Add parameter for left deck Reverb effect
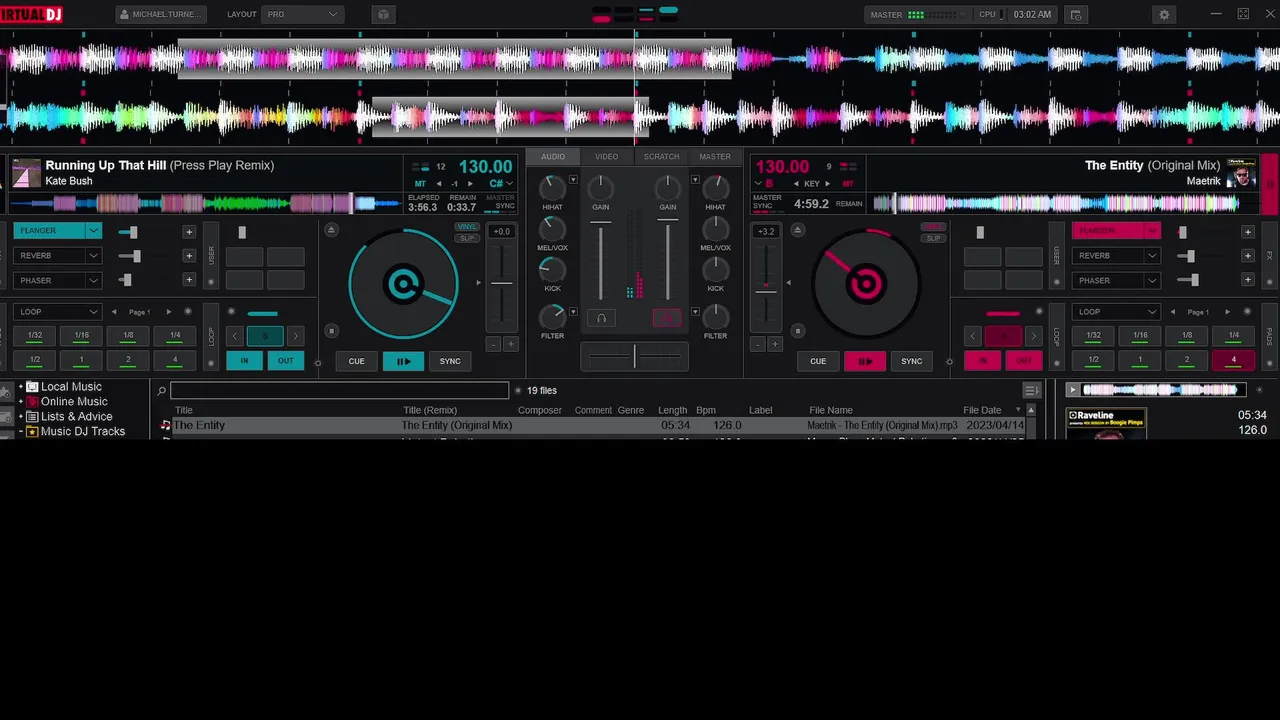1280x720 pixels. pos(188,256)
